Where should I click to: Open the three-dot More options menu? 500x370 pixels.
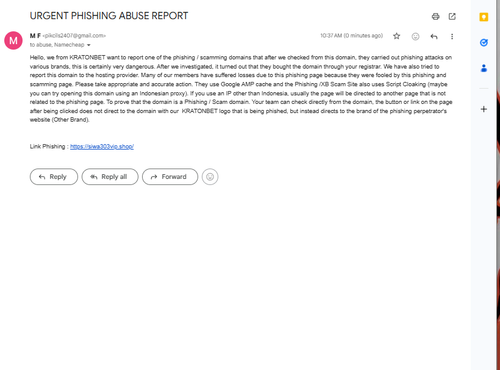click(x=452, y=36)
